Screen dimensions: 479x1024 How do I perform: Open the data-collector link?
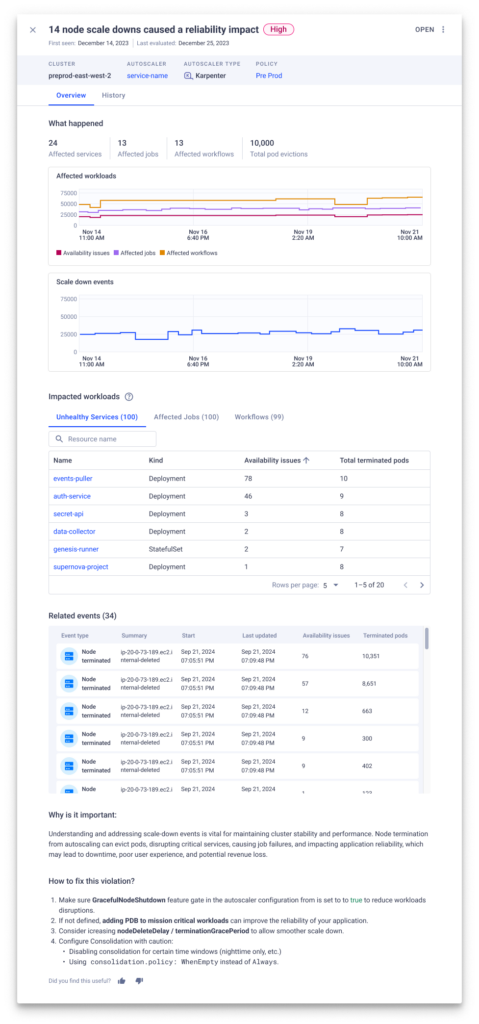coord(73,532)
